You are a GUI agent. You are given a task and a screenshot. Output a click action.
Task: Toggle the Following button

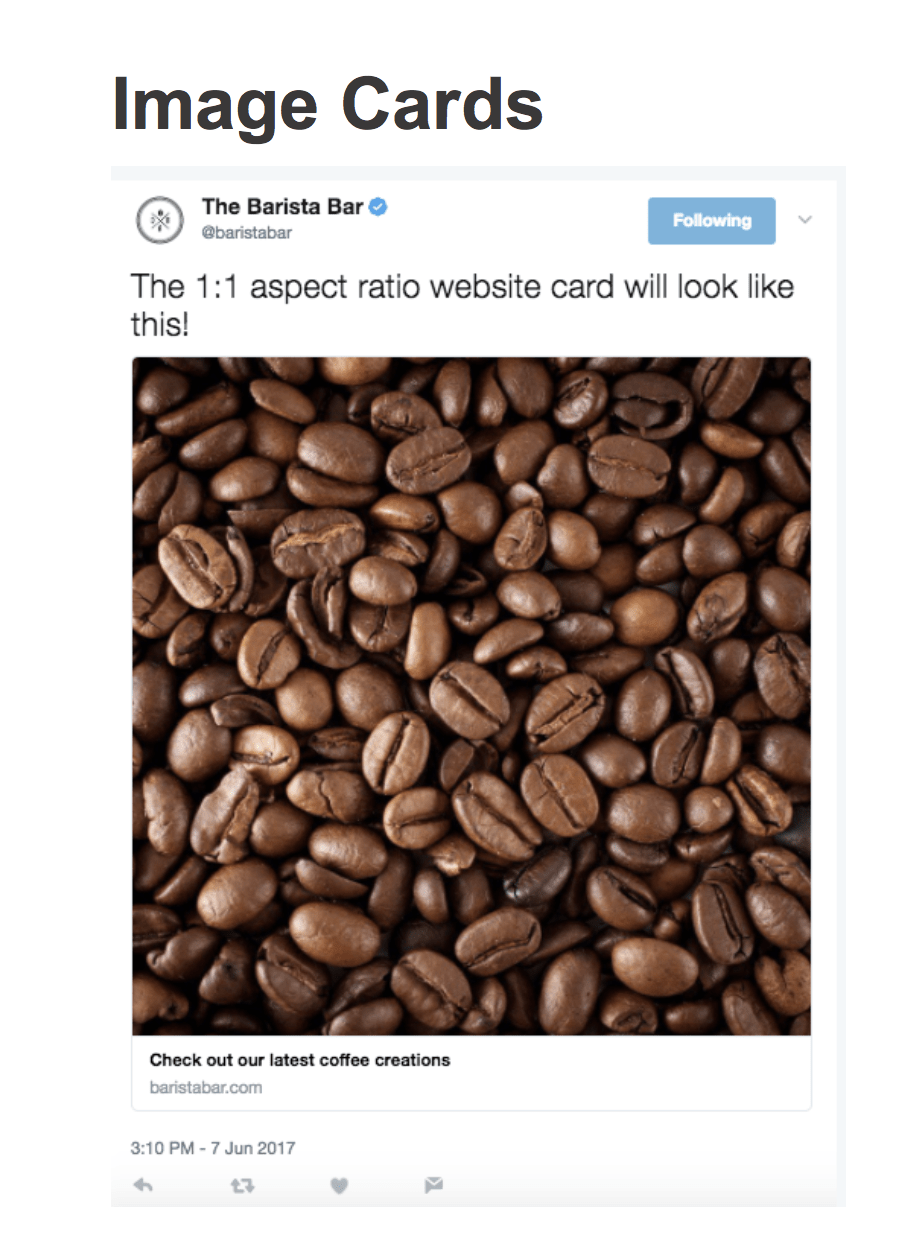click(x=712, y=220)
